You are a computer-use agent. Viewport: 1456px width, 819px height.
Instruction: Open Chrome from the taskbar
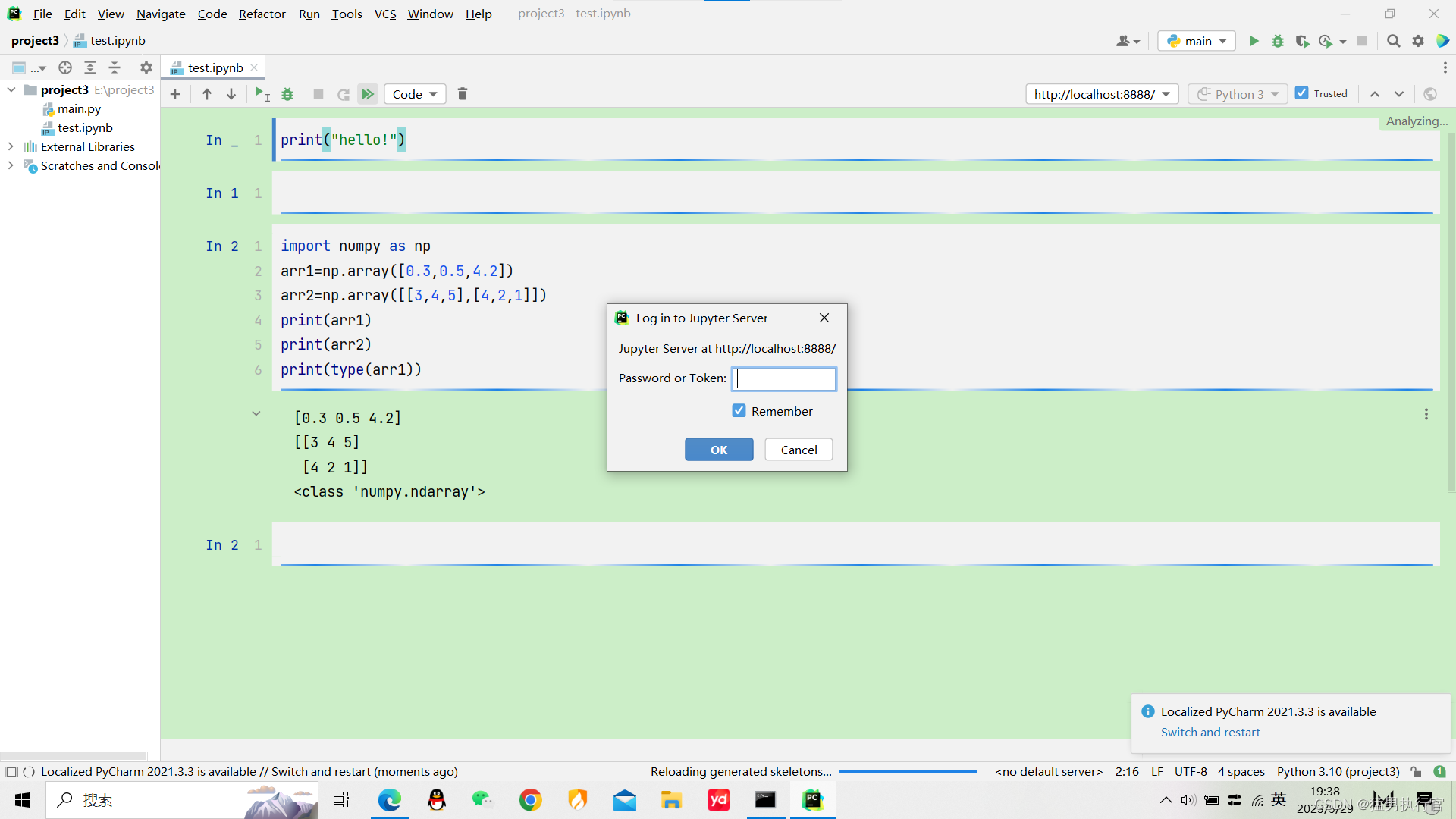530,800
